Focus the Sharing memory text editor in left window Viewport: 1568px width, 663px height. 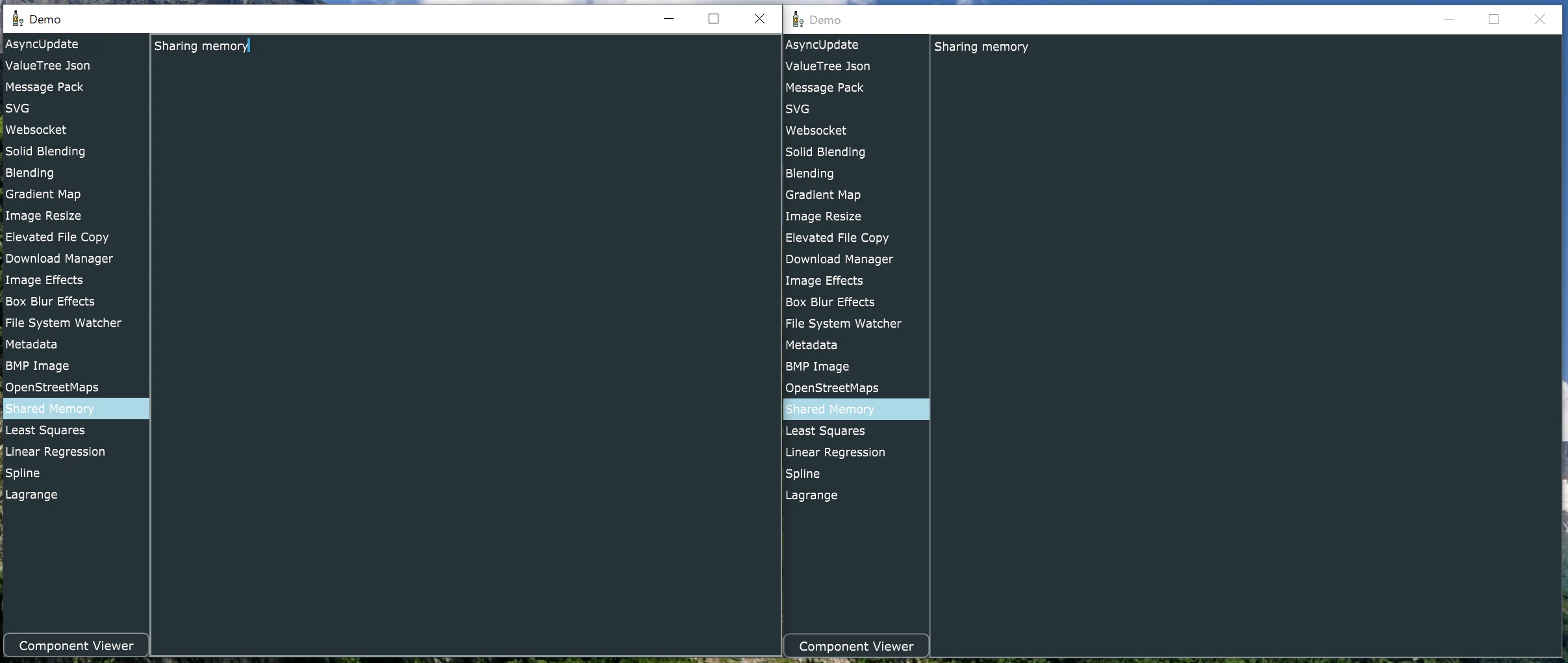pos(466,344)
